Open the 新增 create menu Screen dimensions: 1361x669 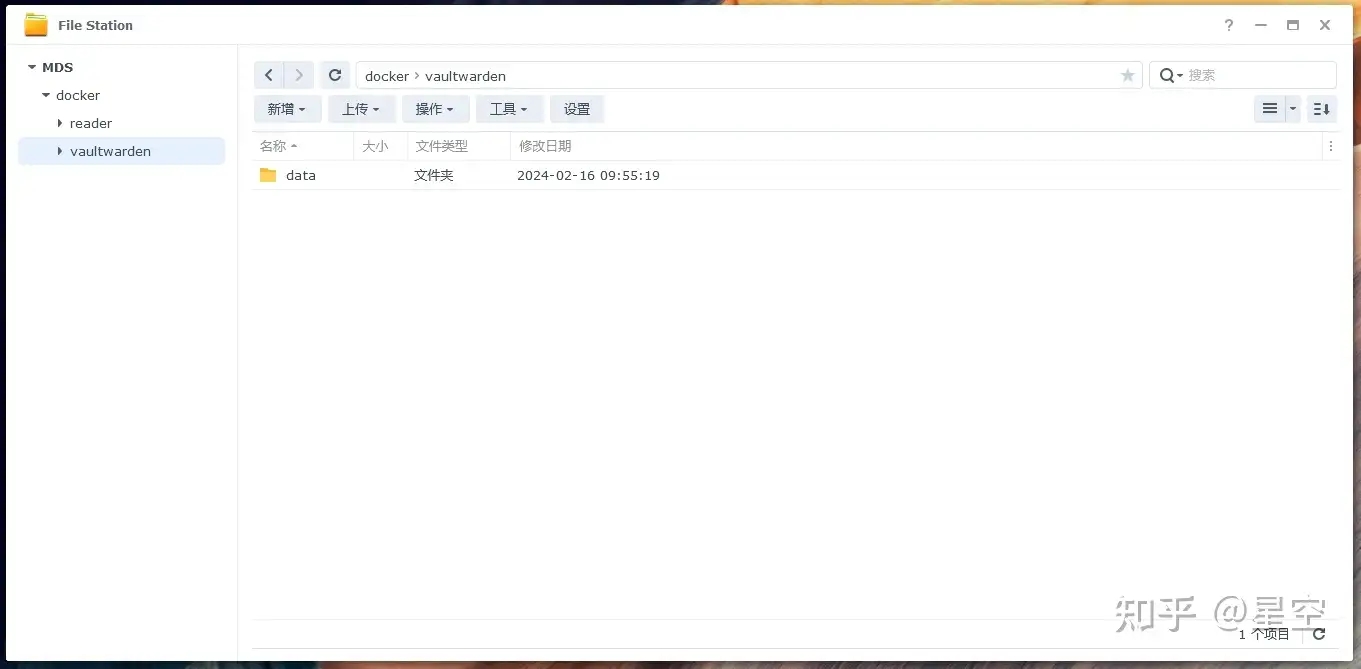click(287, 109)
